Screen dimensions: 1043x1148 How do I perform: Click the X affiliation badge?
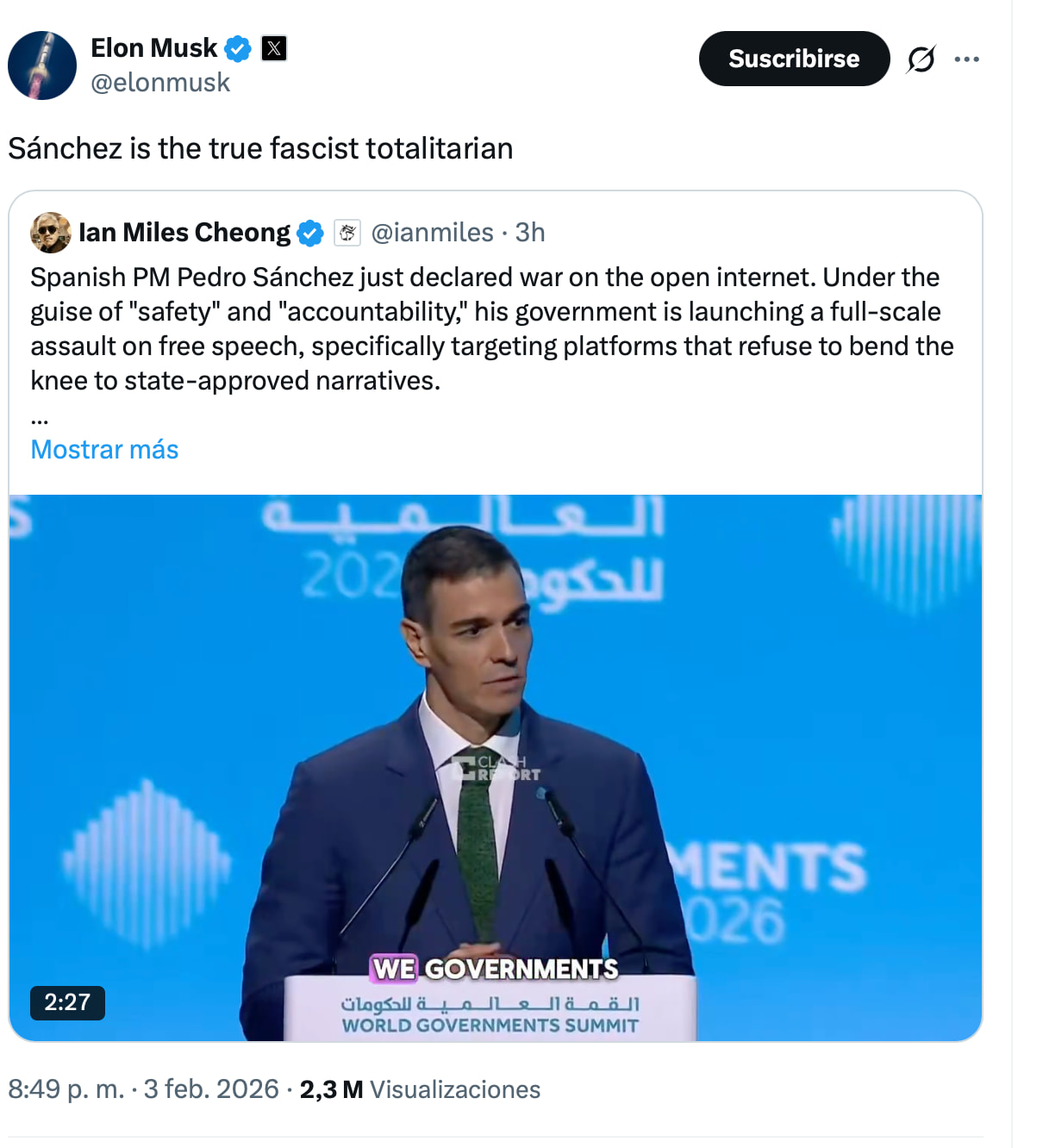tap(274, 48)
